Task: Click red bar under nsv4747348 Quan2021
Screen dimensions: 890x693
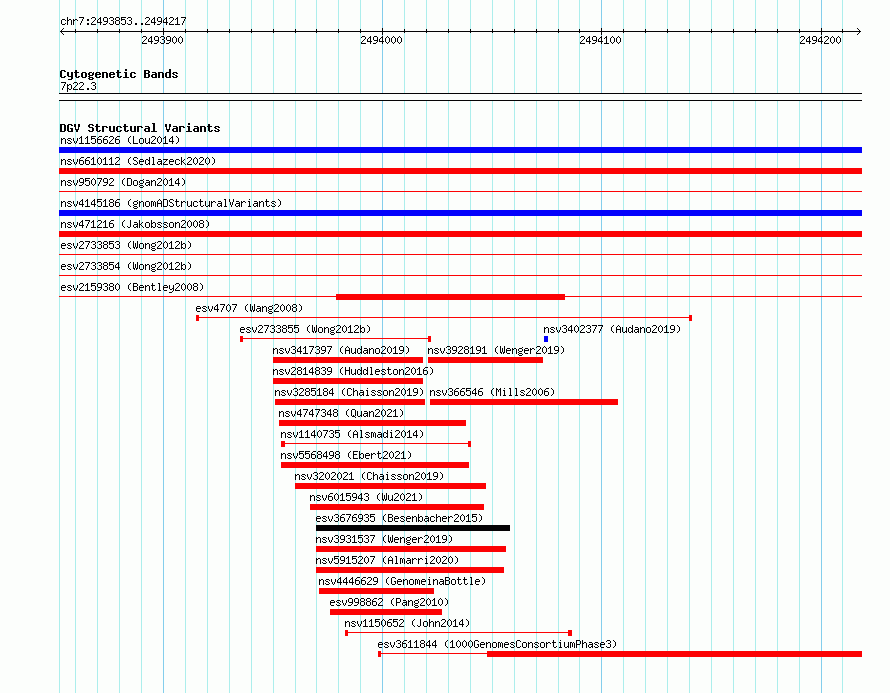Action: click(372, 423)
